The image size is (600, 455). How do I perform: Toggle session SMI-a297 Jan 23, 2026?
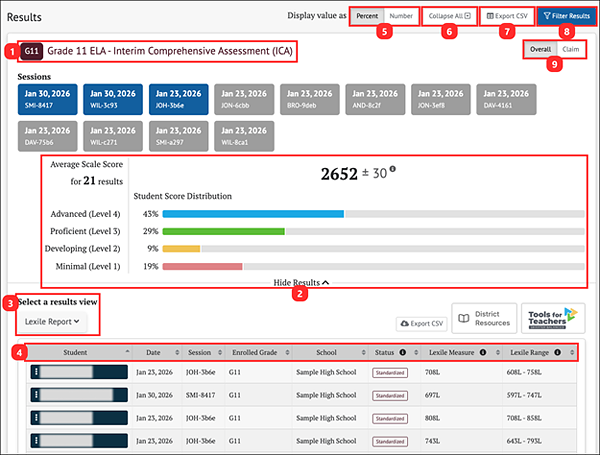(179, 136)
